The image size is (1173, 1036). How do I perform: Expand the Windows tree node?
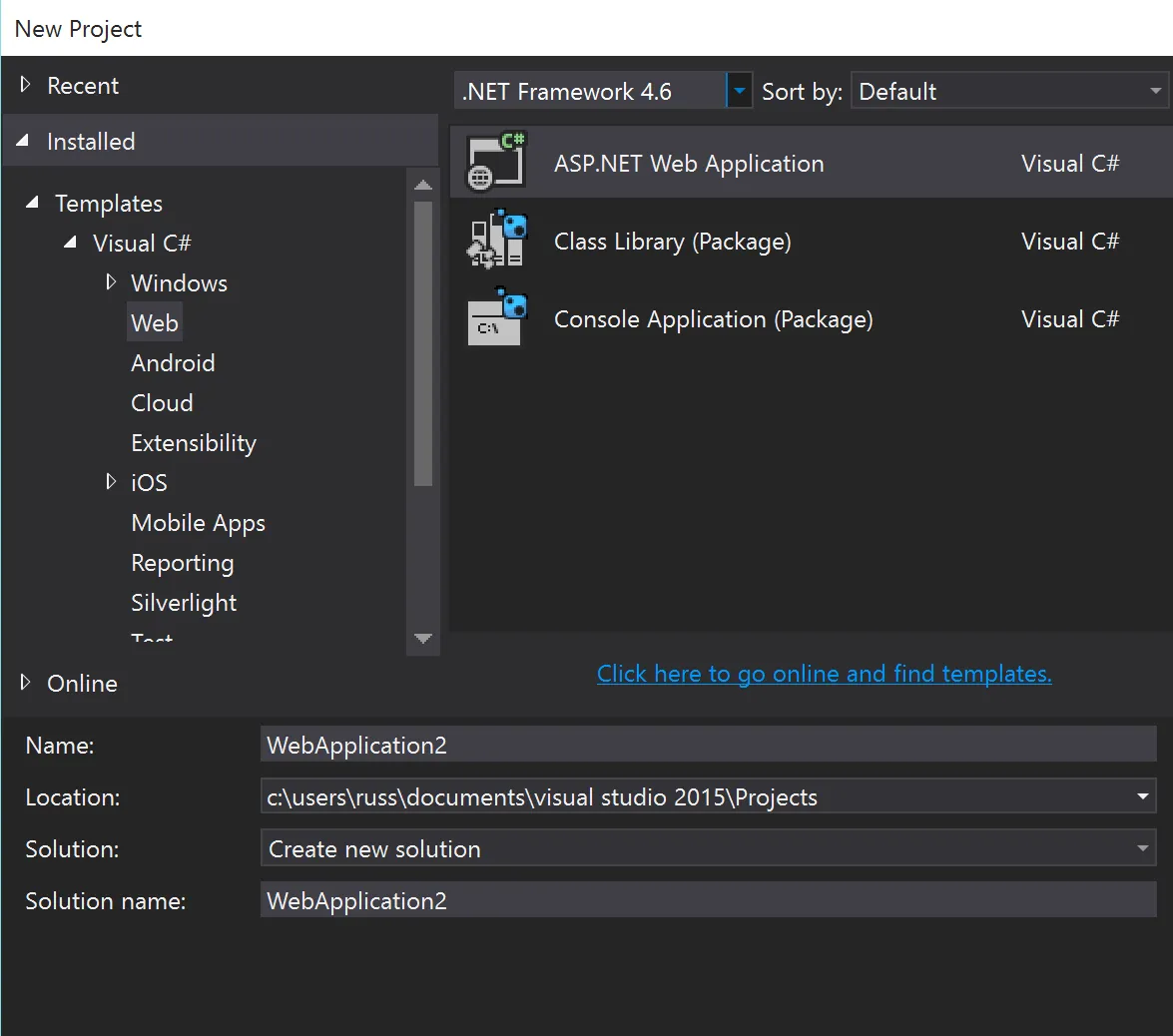[110, 282]
